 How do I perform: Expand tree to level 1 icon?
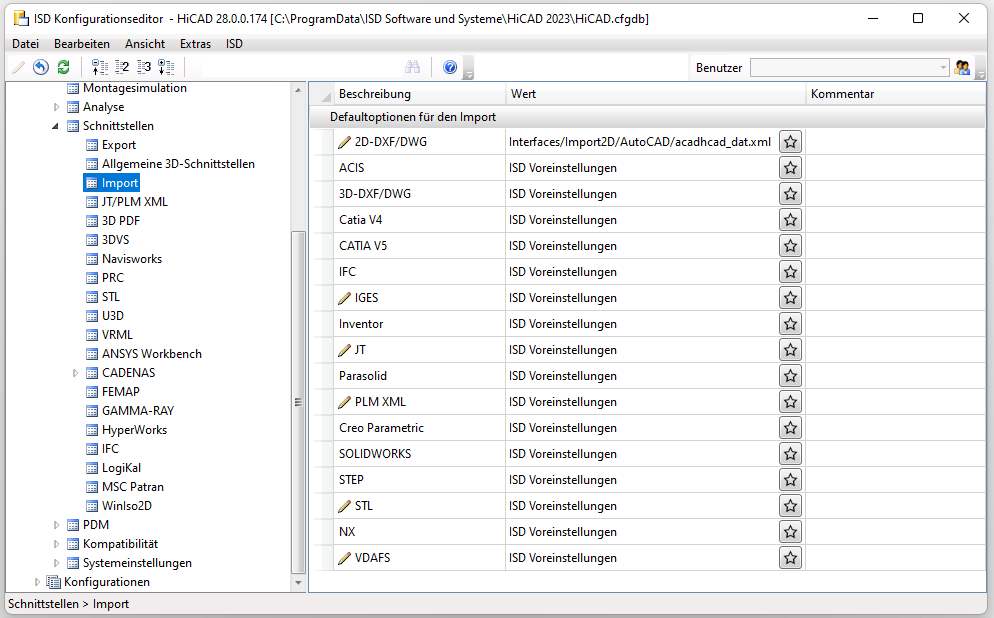(x=100, y=67)
